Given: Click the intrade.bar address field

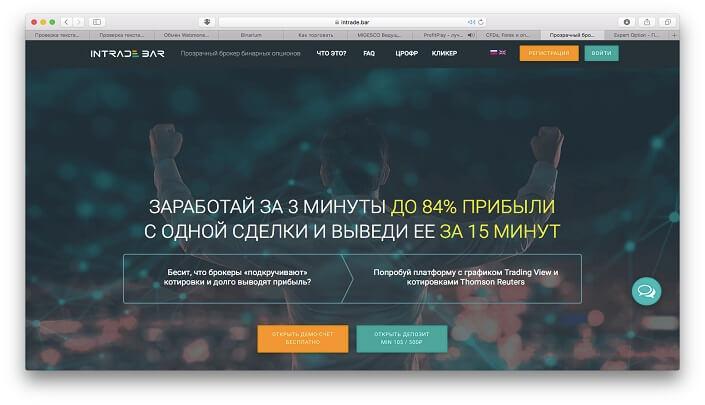Looking at the screenshot, I should 352,22.
